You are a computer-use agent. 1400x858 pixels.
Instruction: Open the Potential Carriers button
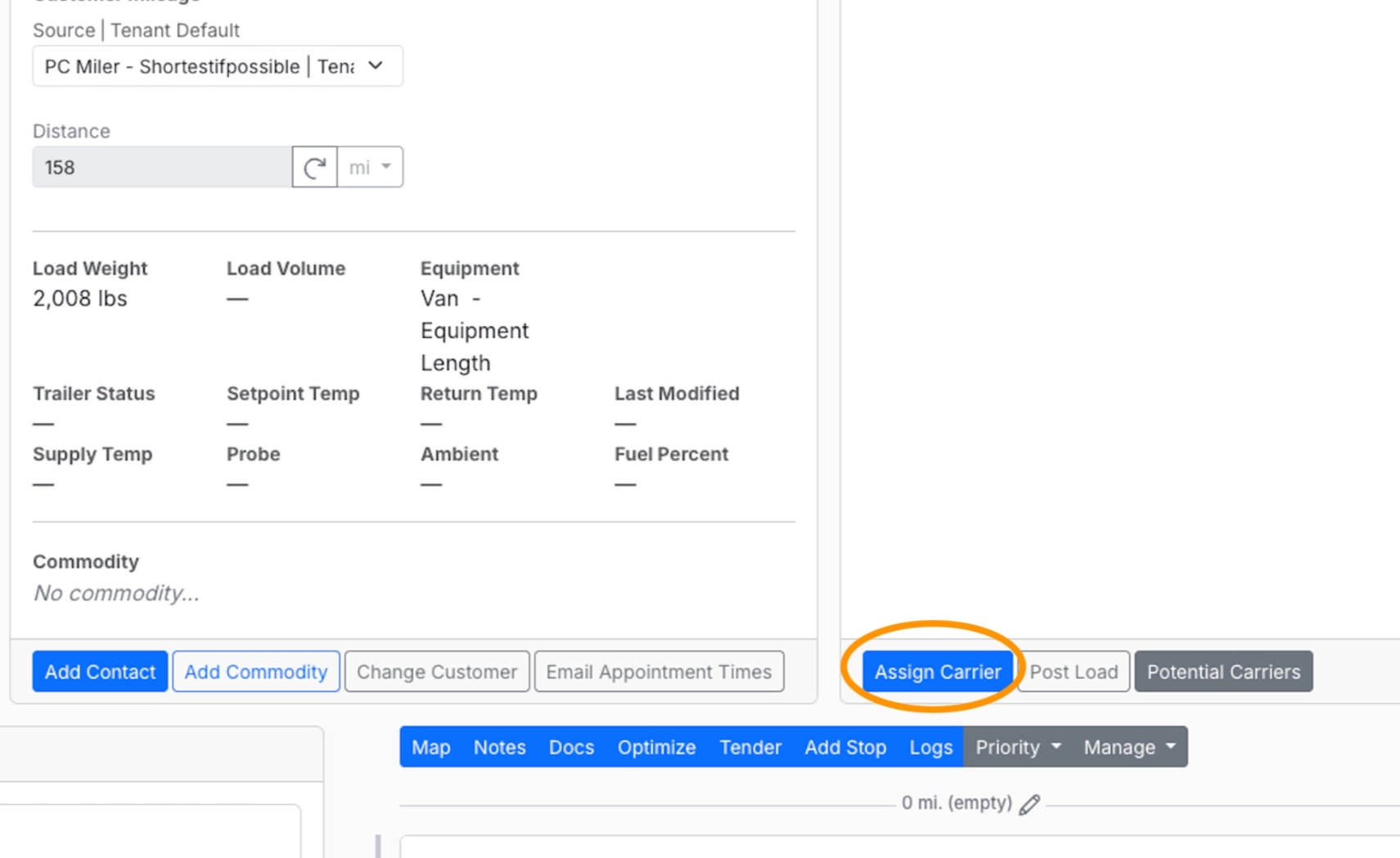tap(1223, 672)
